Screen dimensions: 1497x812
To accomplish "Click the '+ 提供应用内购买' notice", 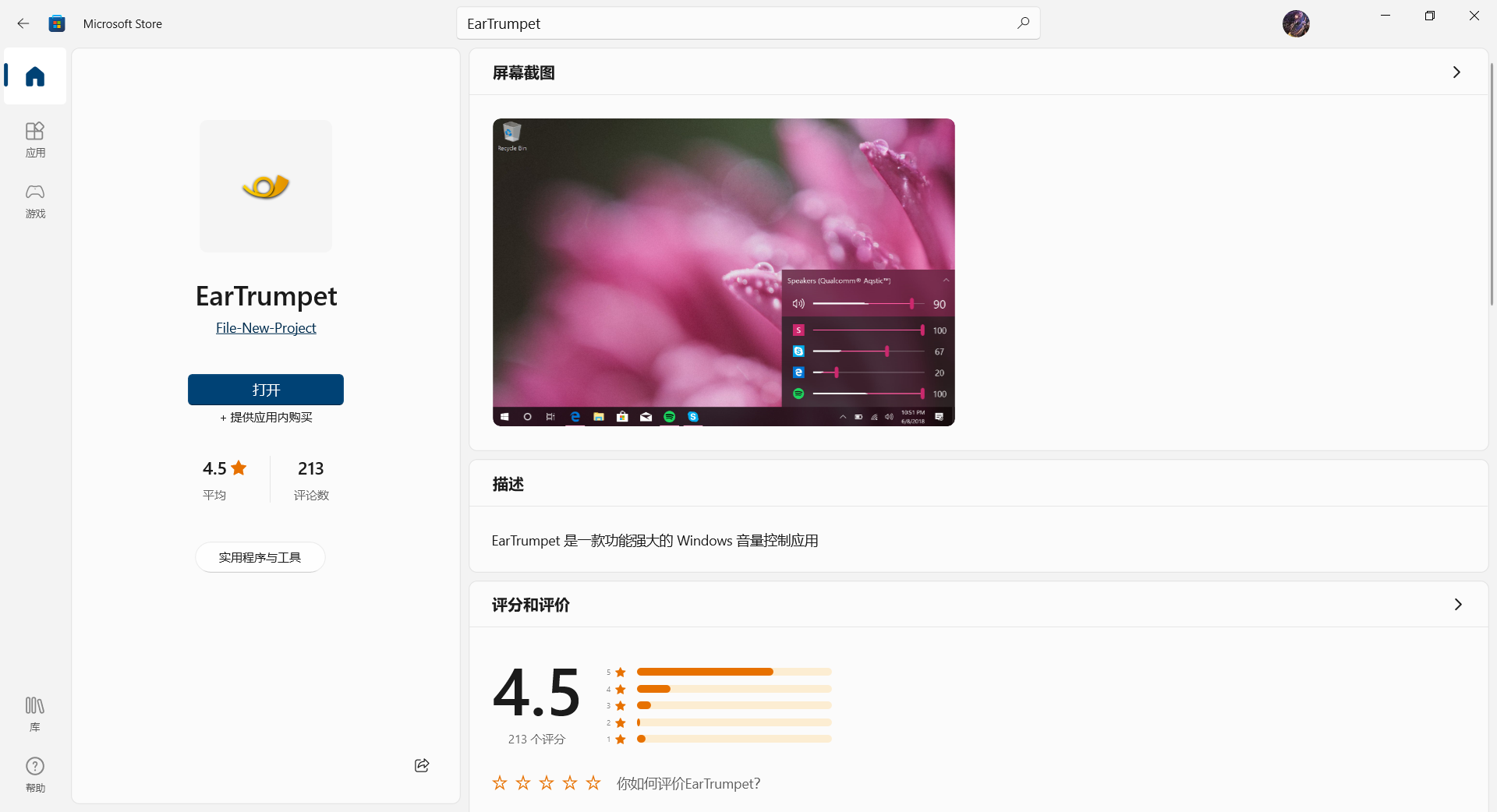I will [x=266, y=417].
